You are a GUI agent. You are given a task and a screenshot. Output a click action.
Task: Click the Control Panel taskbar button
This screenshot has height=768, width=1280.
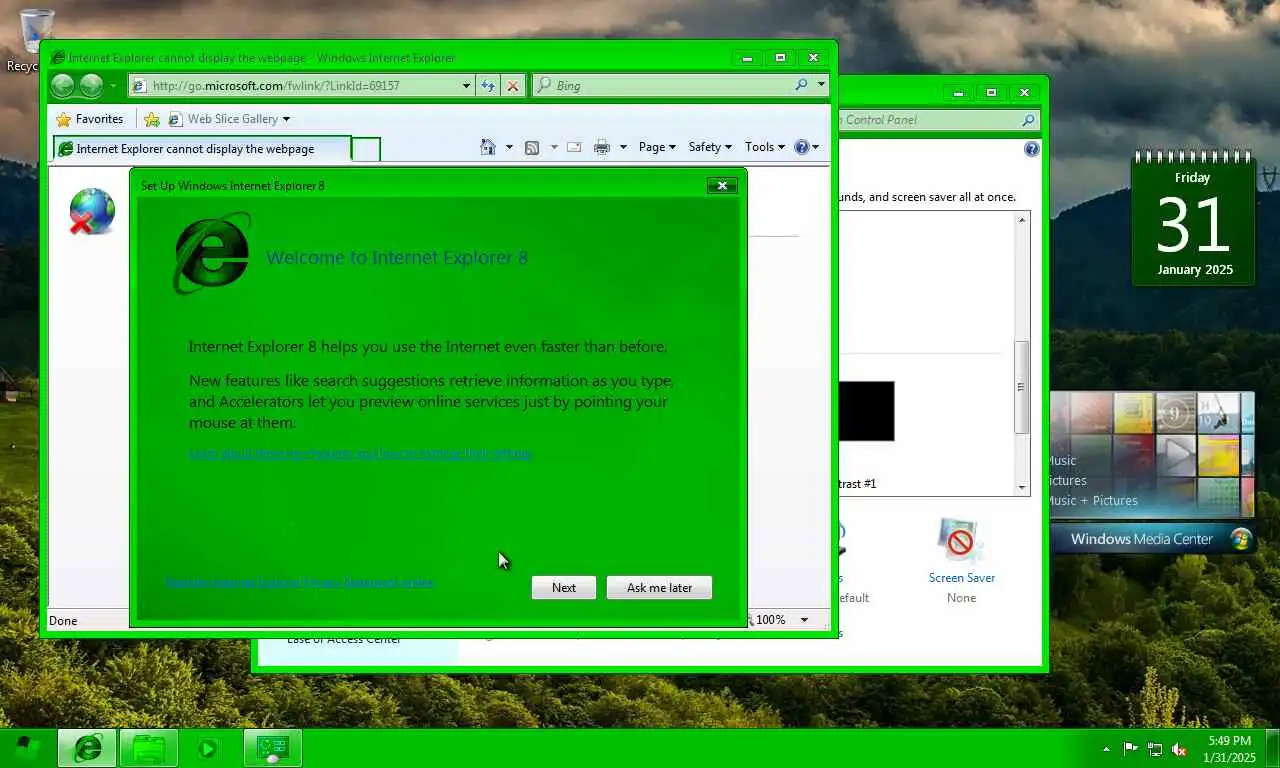[272, 748]
